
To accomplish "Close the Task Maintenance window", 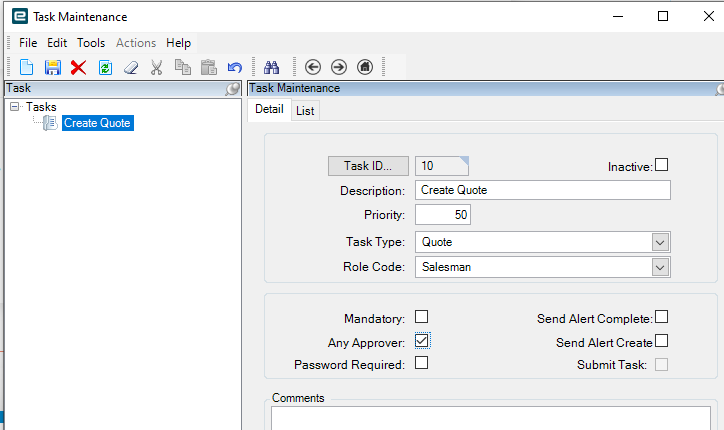I will 709,16.
